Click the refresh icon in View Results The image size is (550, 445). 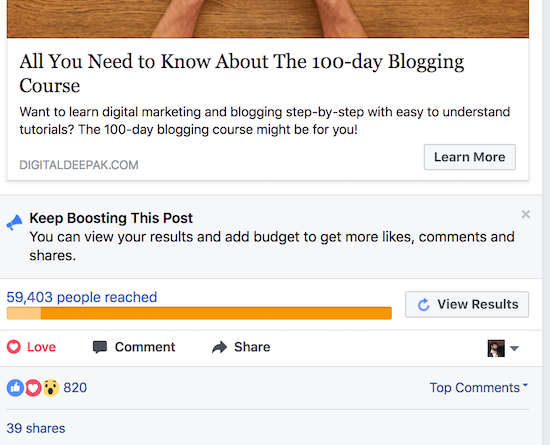(x=424, y=304)
